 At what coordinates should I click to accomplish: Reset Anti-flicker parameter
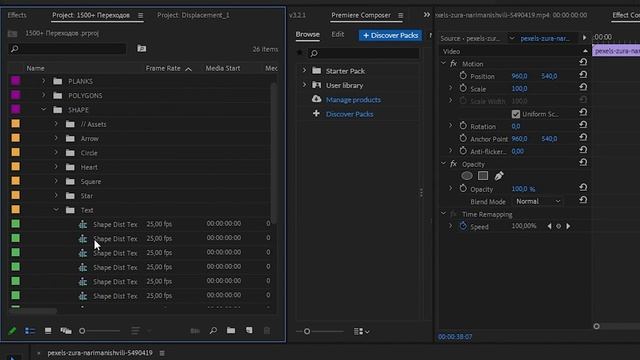coord(583,150)
